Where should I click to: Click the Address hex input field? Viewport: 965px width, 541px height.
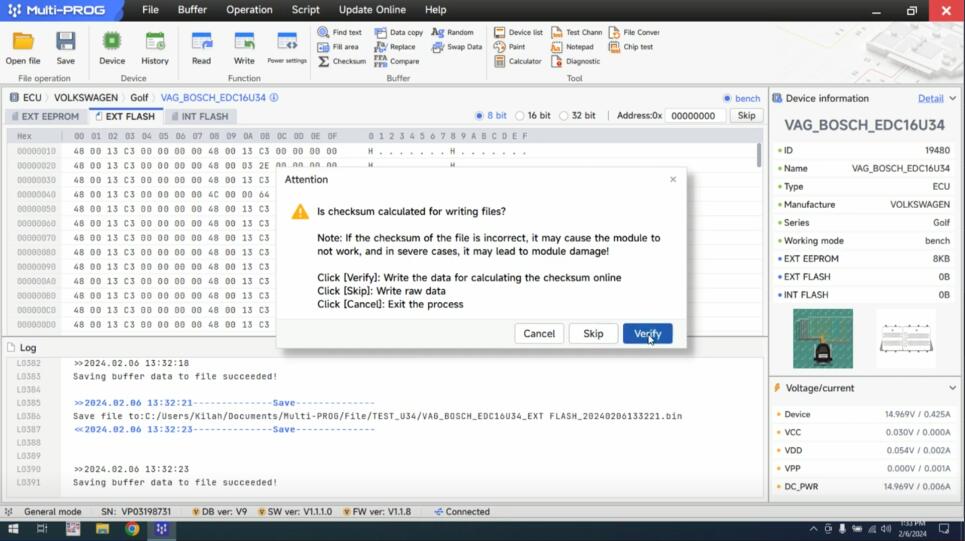[694, 116]
